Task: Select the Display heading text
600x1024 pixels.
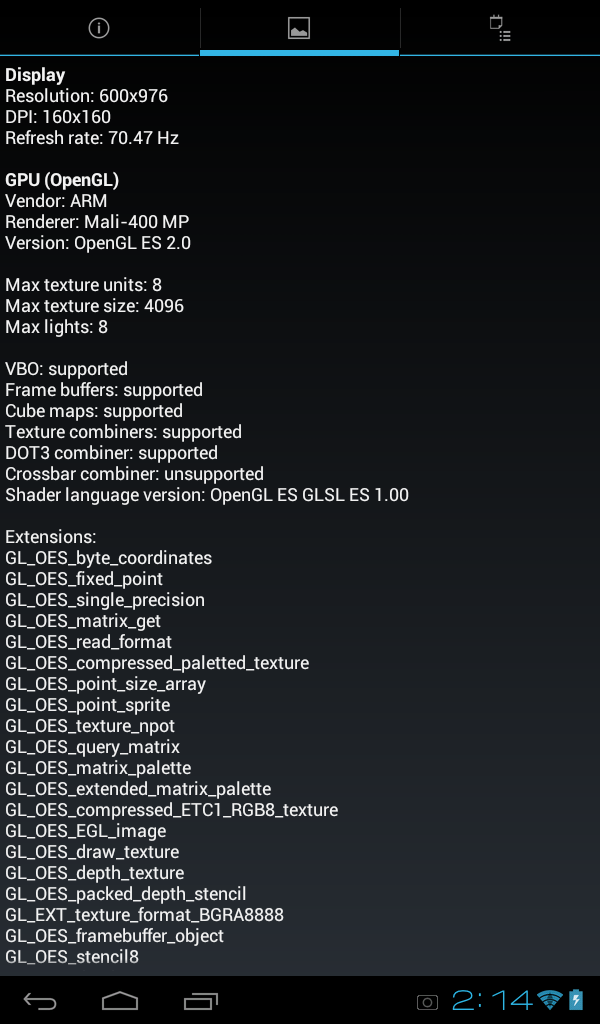Action: 35,75
